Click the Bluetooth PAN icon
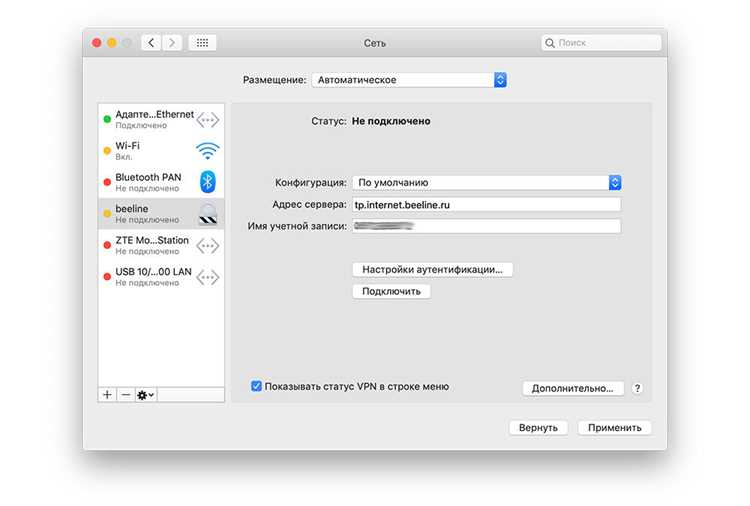Image resolution: width=750 pixels, height=506 pixels. (x=208, y=182)
